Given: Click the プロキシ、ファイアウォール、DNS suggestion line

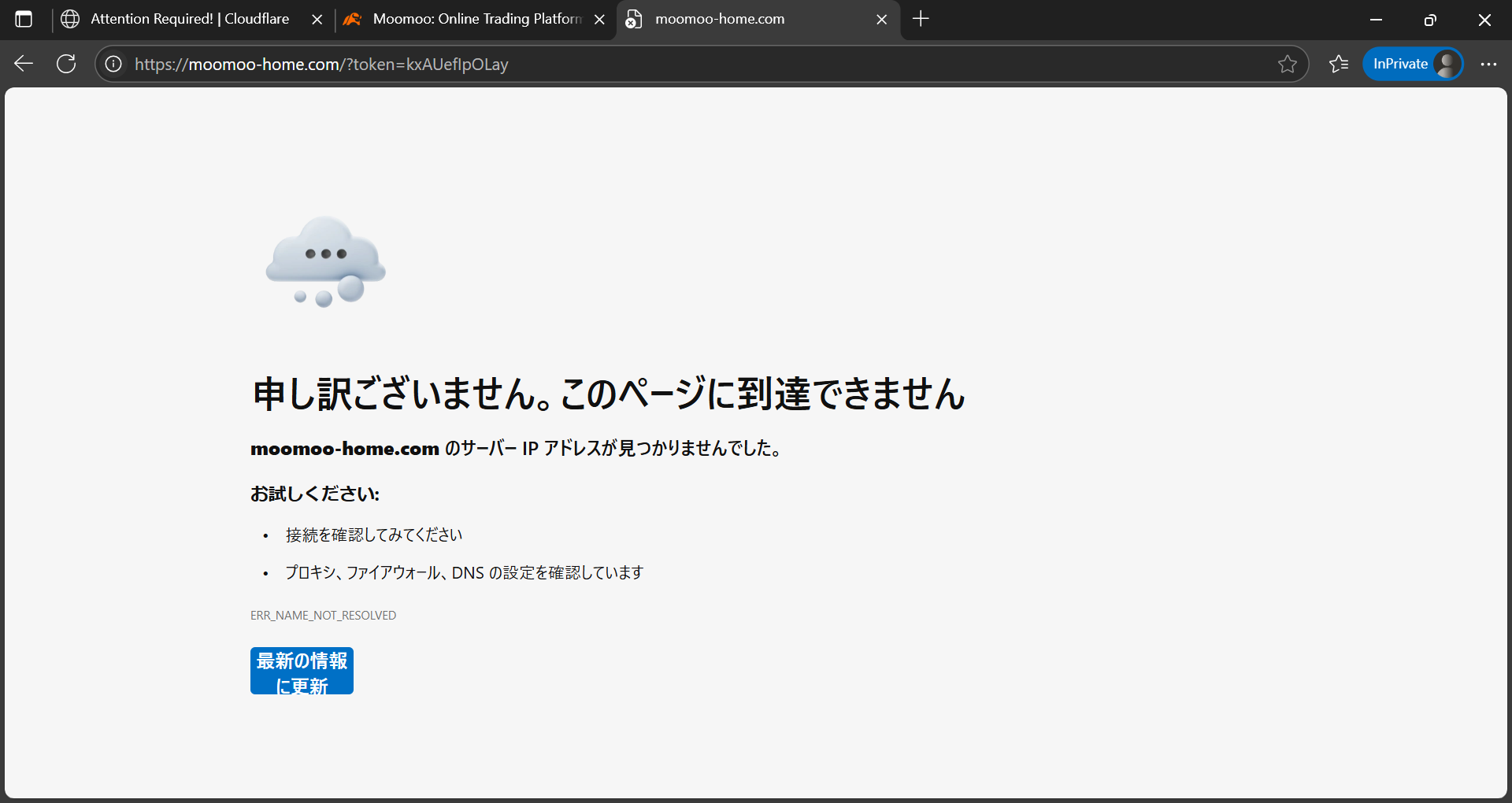Looking at the screenshot, I should coord(464,572).
